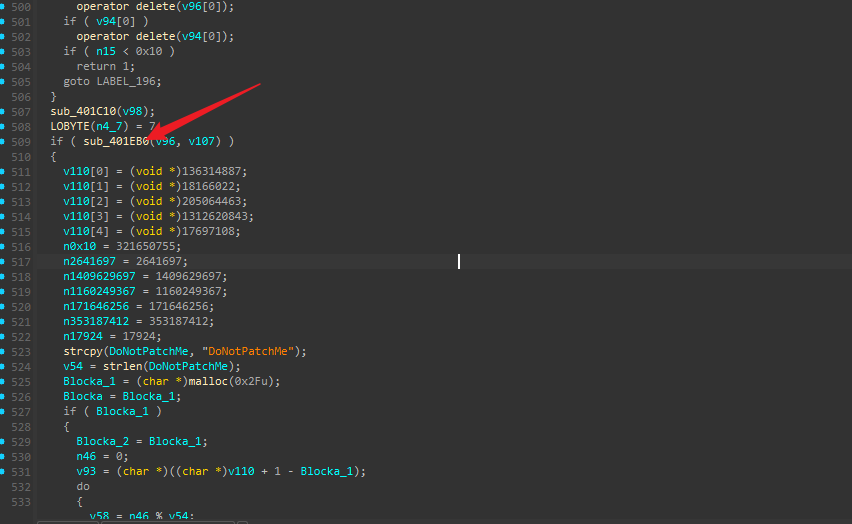The image size is (852, 524).
Task: Select v96 argument in sub_401EB0 call
Action: pos(166,141)
